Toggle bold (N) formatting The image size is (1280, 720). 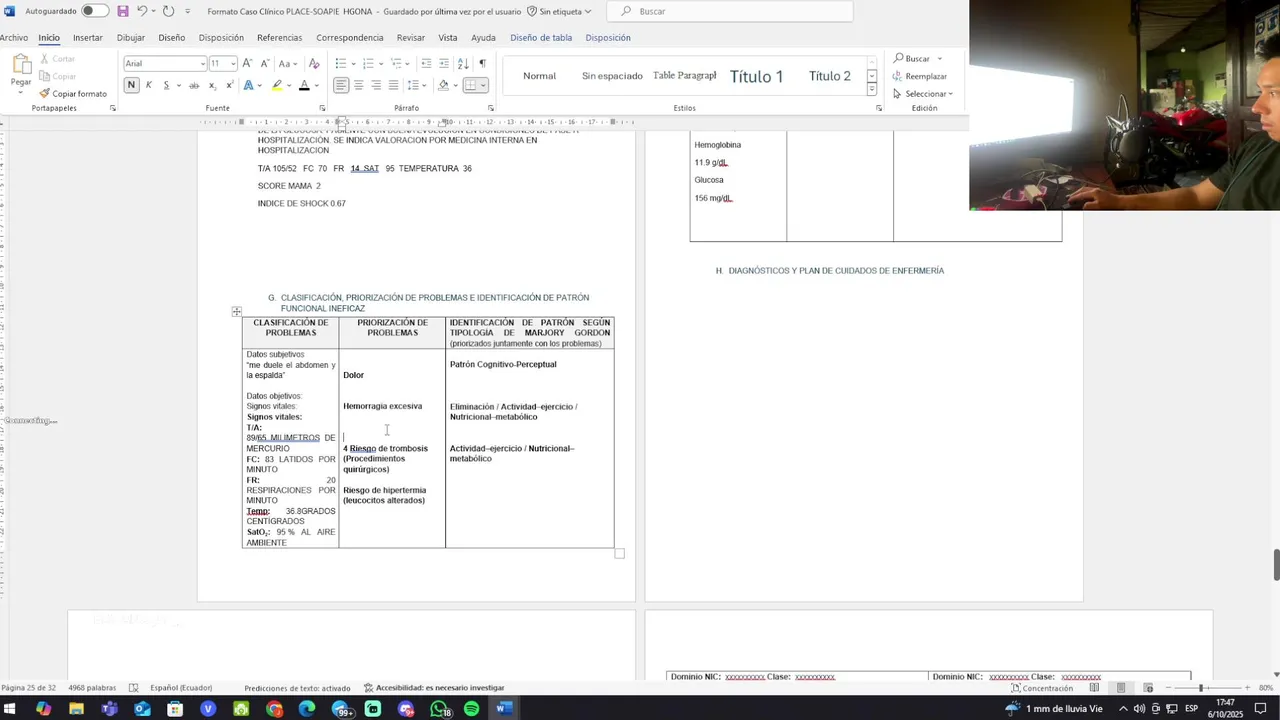[x=131, y=85]
